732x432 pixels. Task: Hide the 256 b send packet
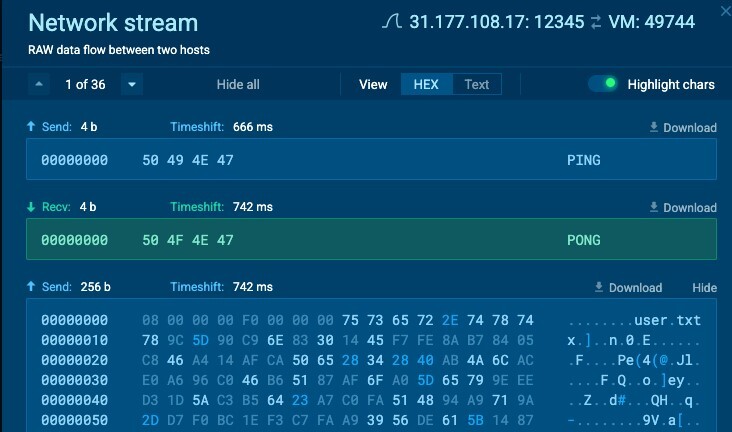pos(704,288)
